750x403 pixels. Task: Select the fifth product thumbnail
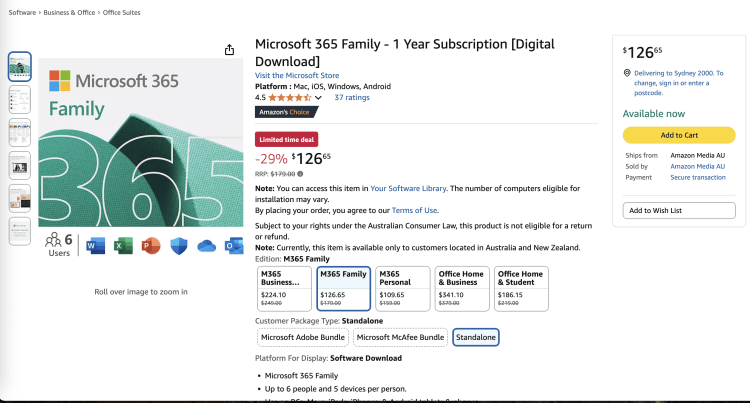(x=20, y=198)
